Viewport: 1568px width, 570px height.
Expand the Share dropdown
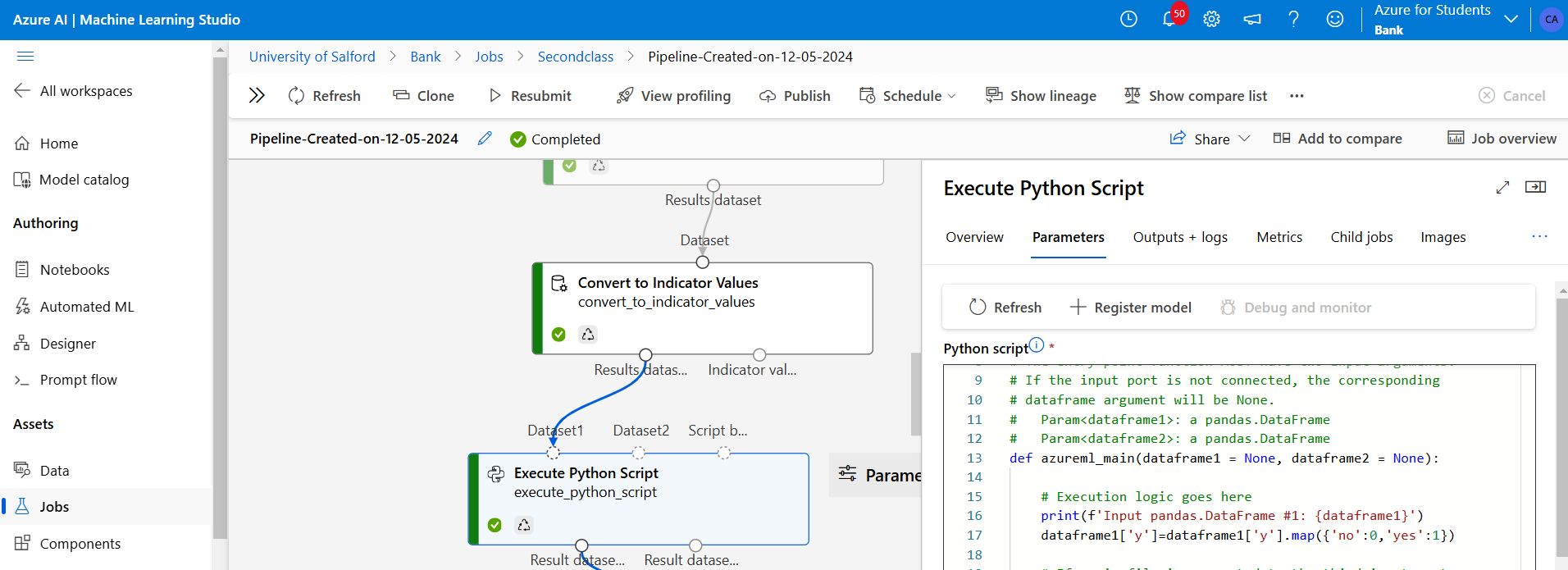tap(1210, 139)
